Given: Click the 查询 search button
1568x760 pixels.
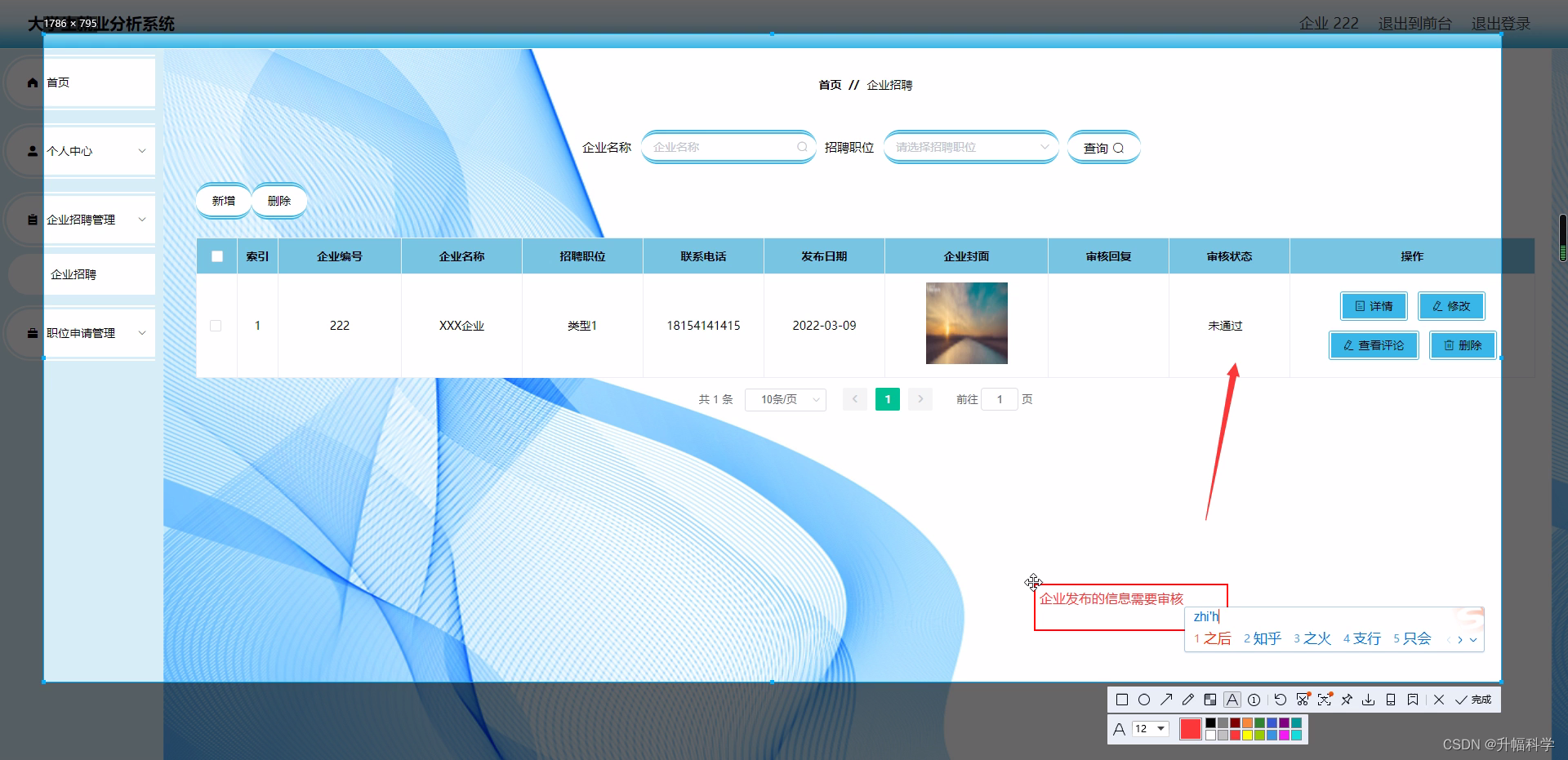Looking at the screenshot, I should [x=1102, y=147].
